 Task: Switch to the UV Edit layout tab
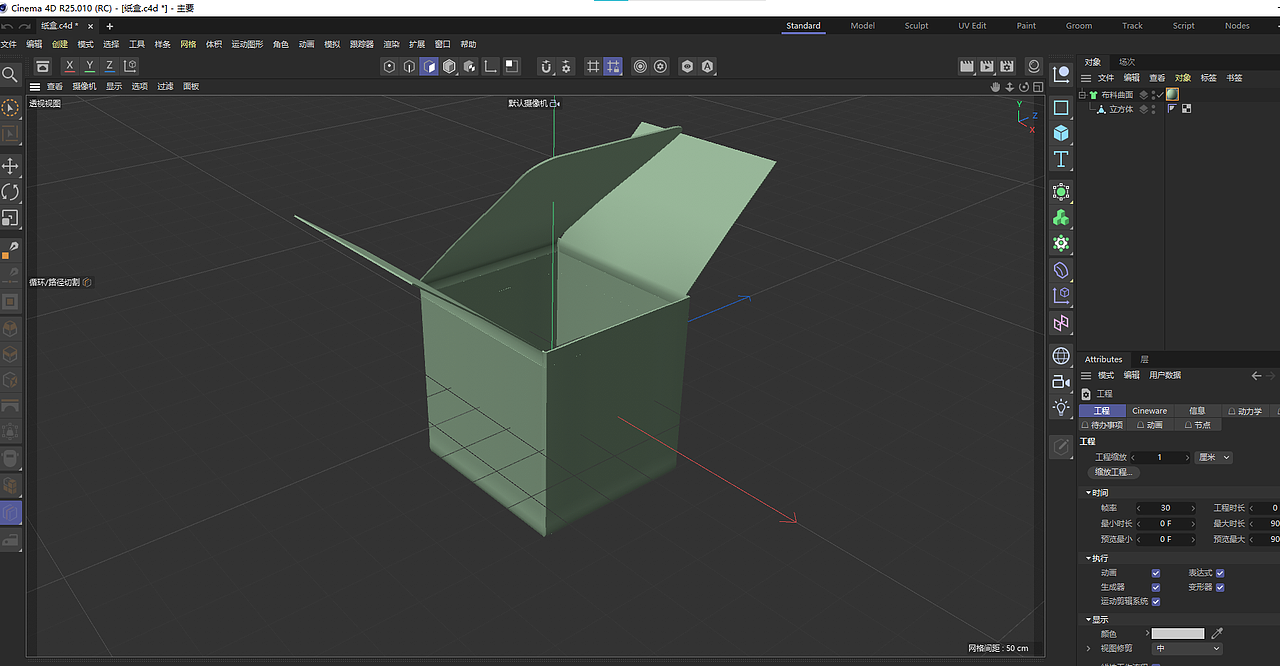[x=972, y=26]
